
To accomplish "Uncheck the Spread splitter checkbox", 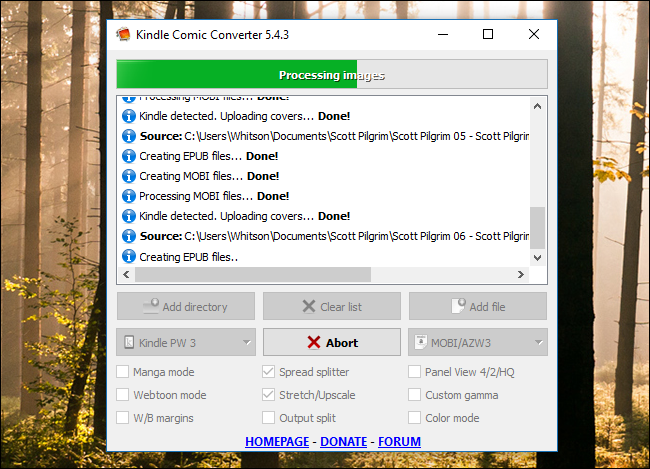I will click(x=268, y=372).
